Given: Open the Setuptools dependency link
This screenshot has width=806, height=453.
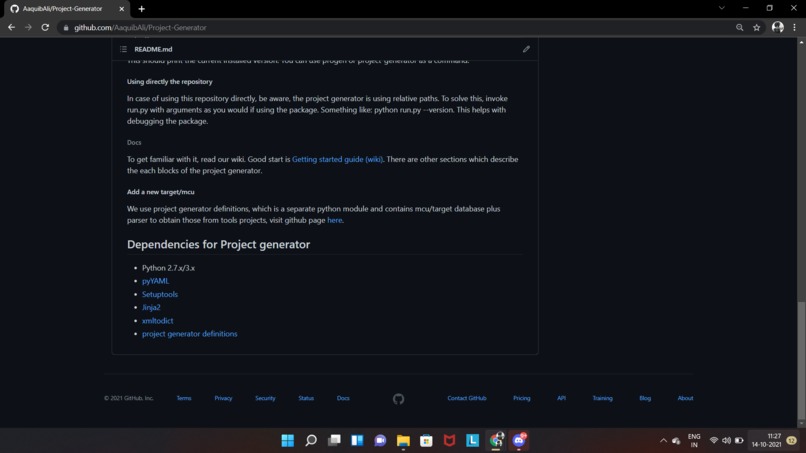Looking at the screenshot, I should tap(160, 294).
